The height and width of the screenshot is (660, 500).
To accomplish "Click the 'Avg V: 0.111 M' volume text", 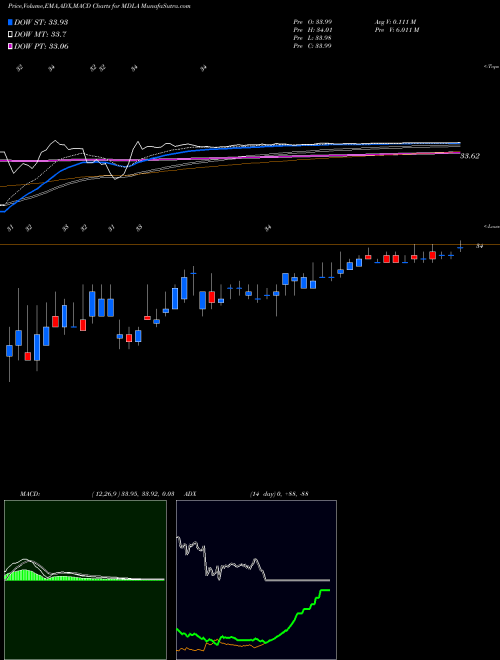I will pyautogui.click(x=395, y=22).
